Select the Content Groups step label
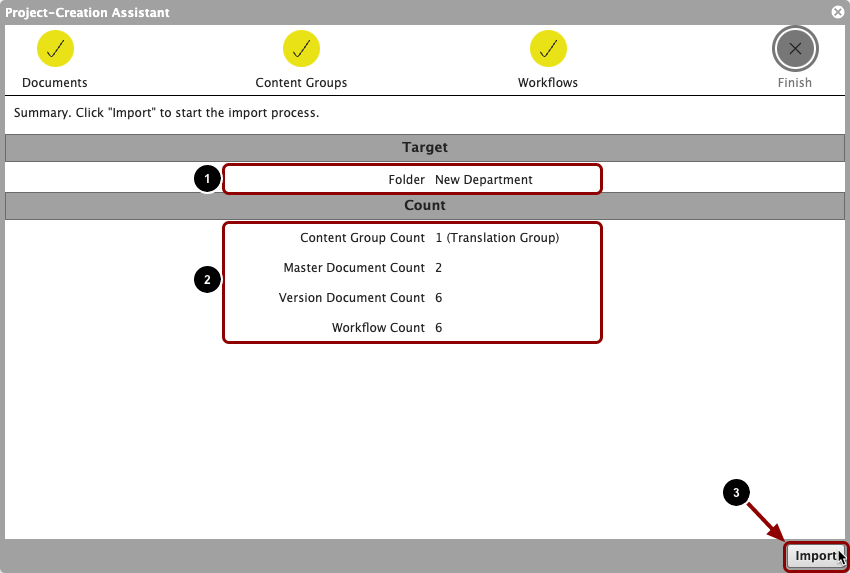Viewport: 850px width, 573px height. tap(301, 82)
